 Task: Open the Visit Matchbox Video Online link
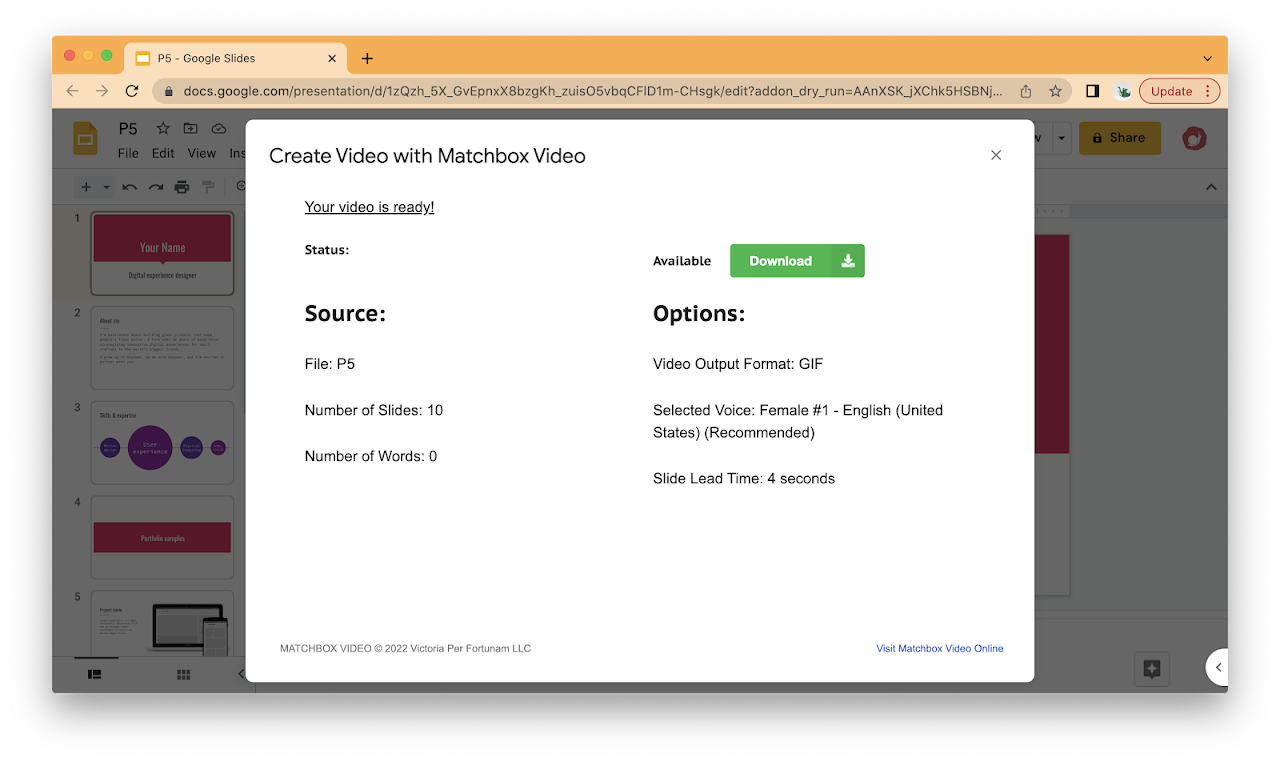pos(940,649)
